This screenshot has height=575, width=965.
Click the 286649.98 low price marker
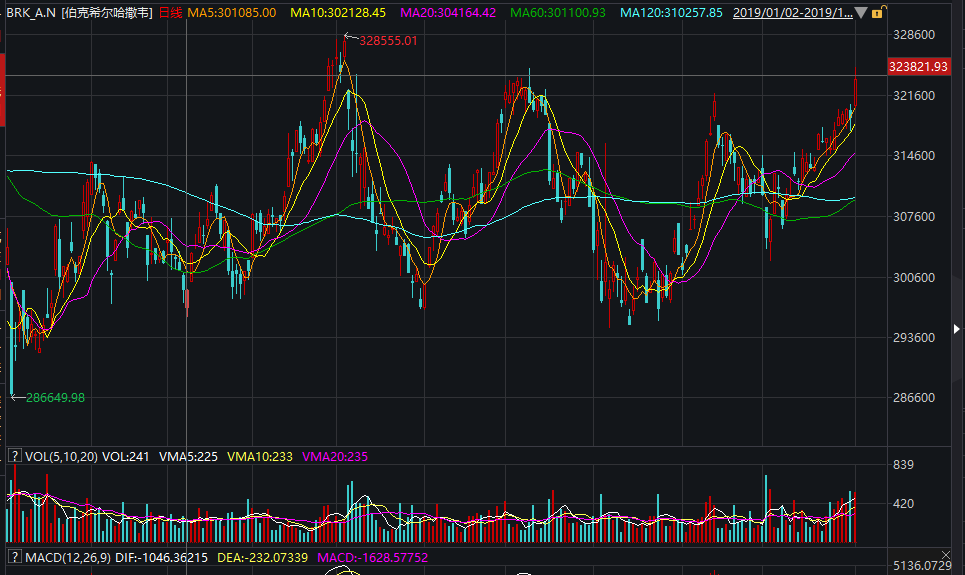(55, 397)
